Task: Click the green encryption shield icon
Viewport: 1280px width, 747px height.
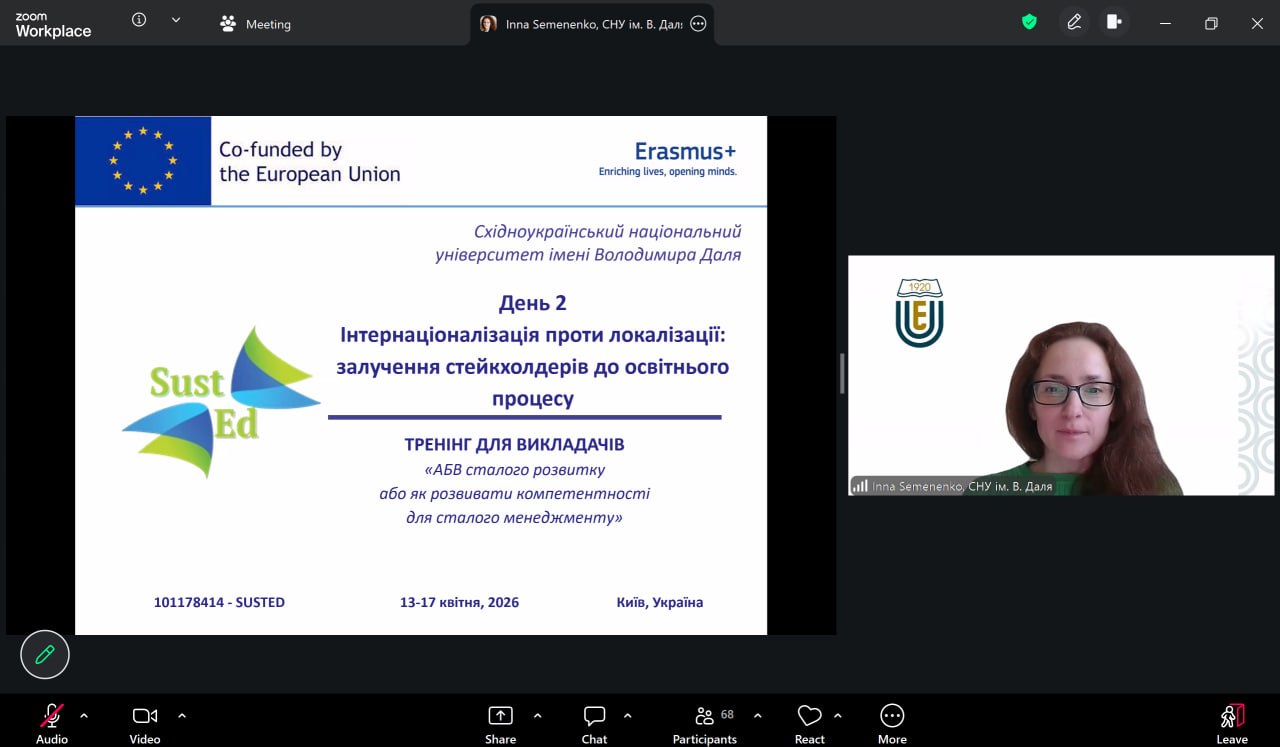Action: [x=1029, y=22]
